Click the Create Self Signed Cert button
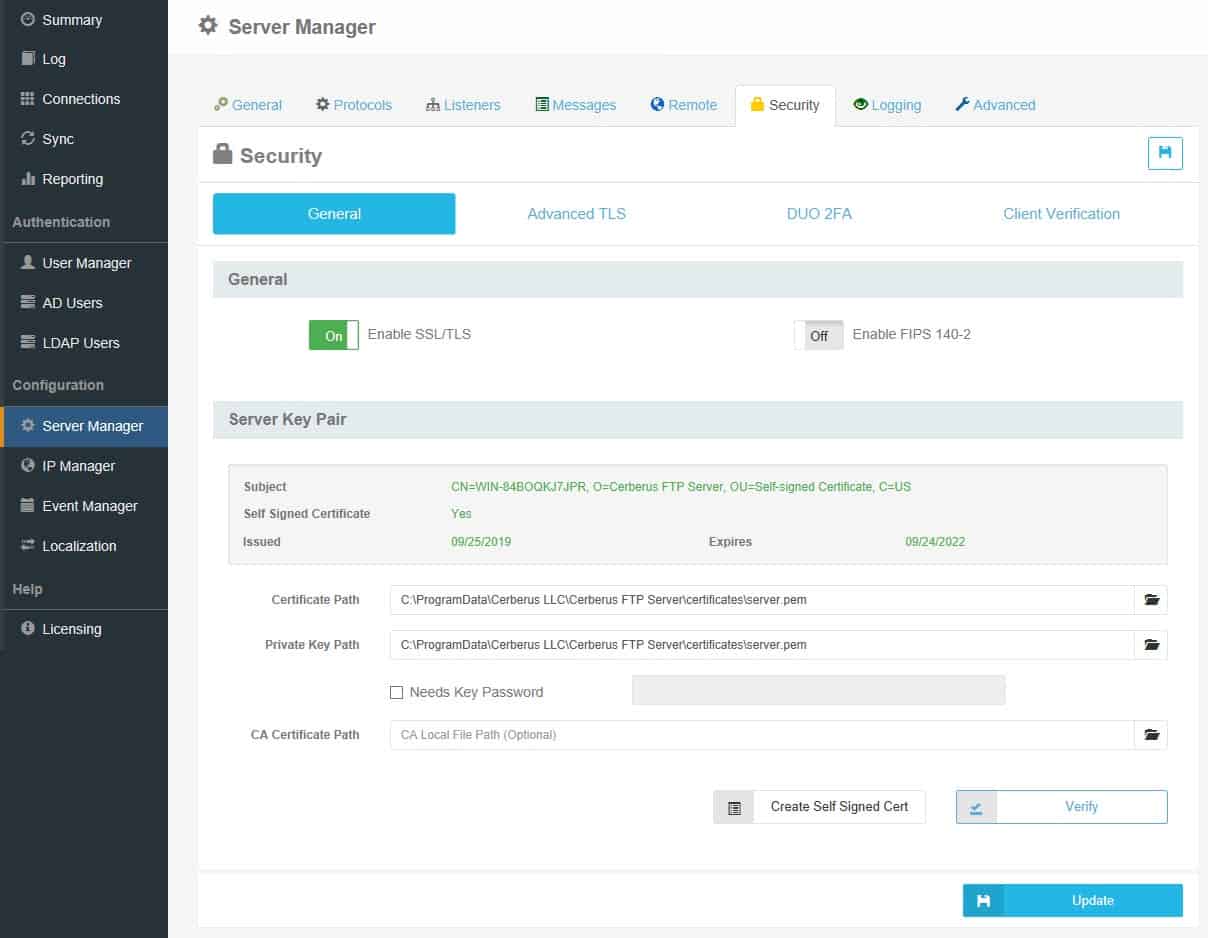1208x938 pixels. click(839, 806)
